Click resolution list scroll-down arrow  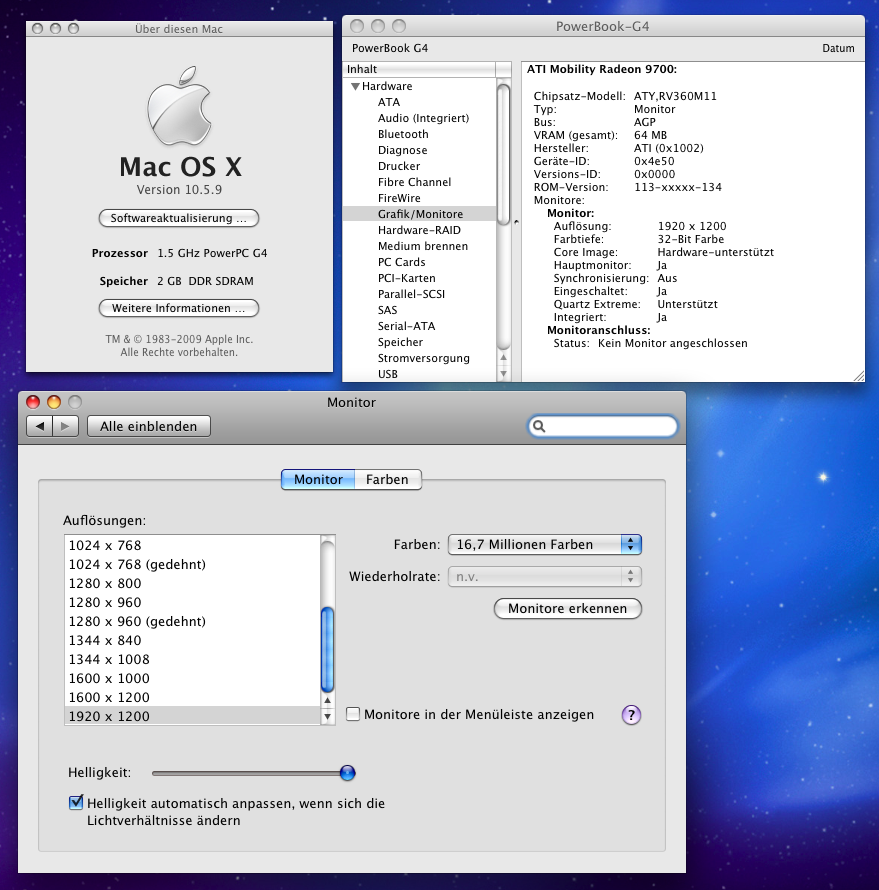[x=327, y=717]
